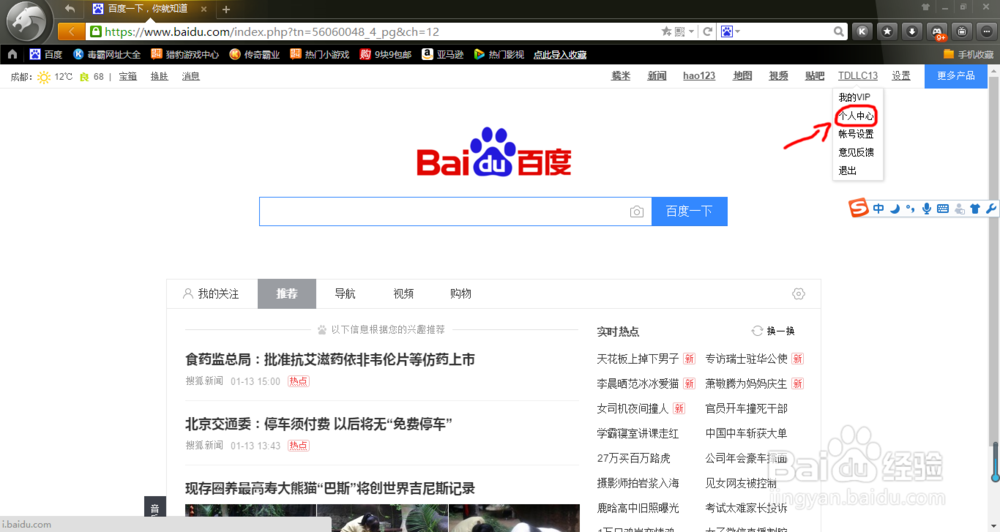Open the 地图 link

[x=742, y=76]
